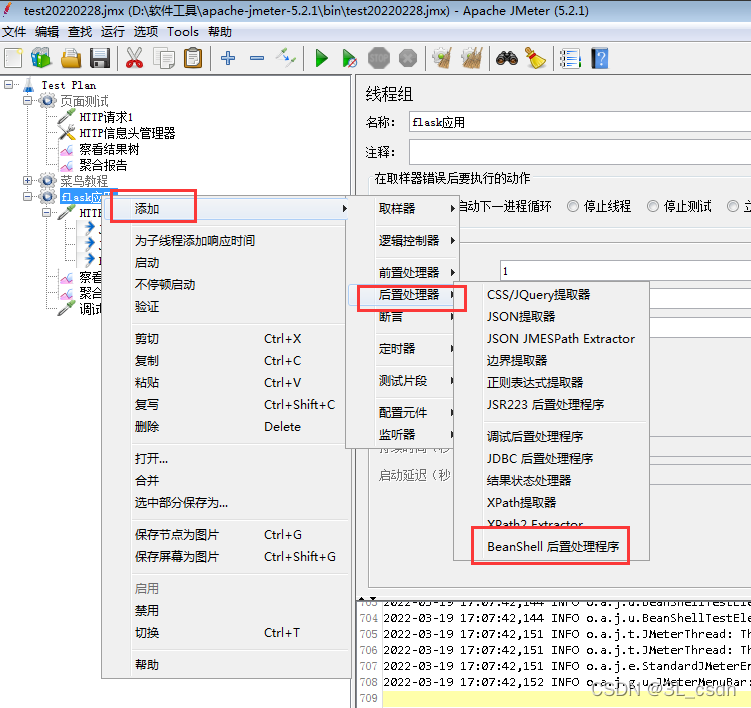Expand the 菜鸟教程 thread group
Screen dimensions: 751x708
click(28, 181)
